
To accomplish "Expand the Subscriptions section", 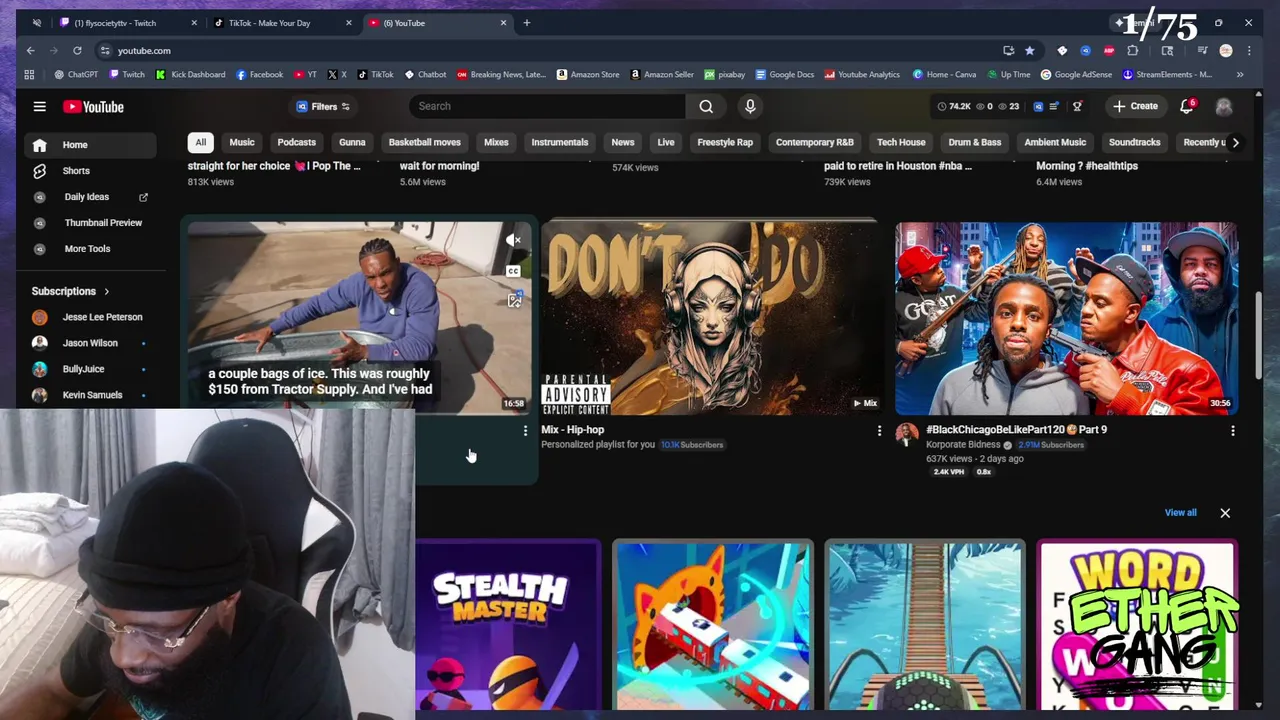I will pyautogui.click(x=71, y=291).
